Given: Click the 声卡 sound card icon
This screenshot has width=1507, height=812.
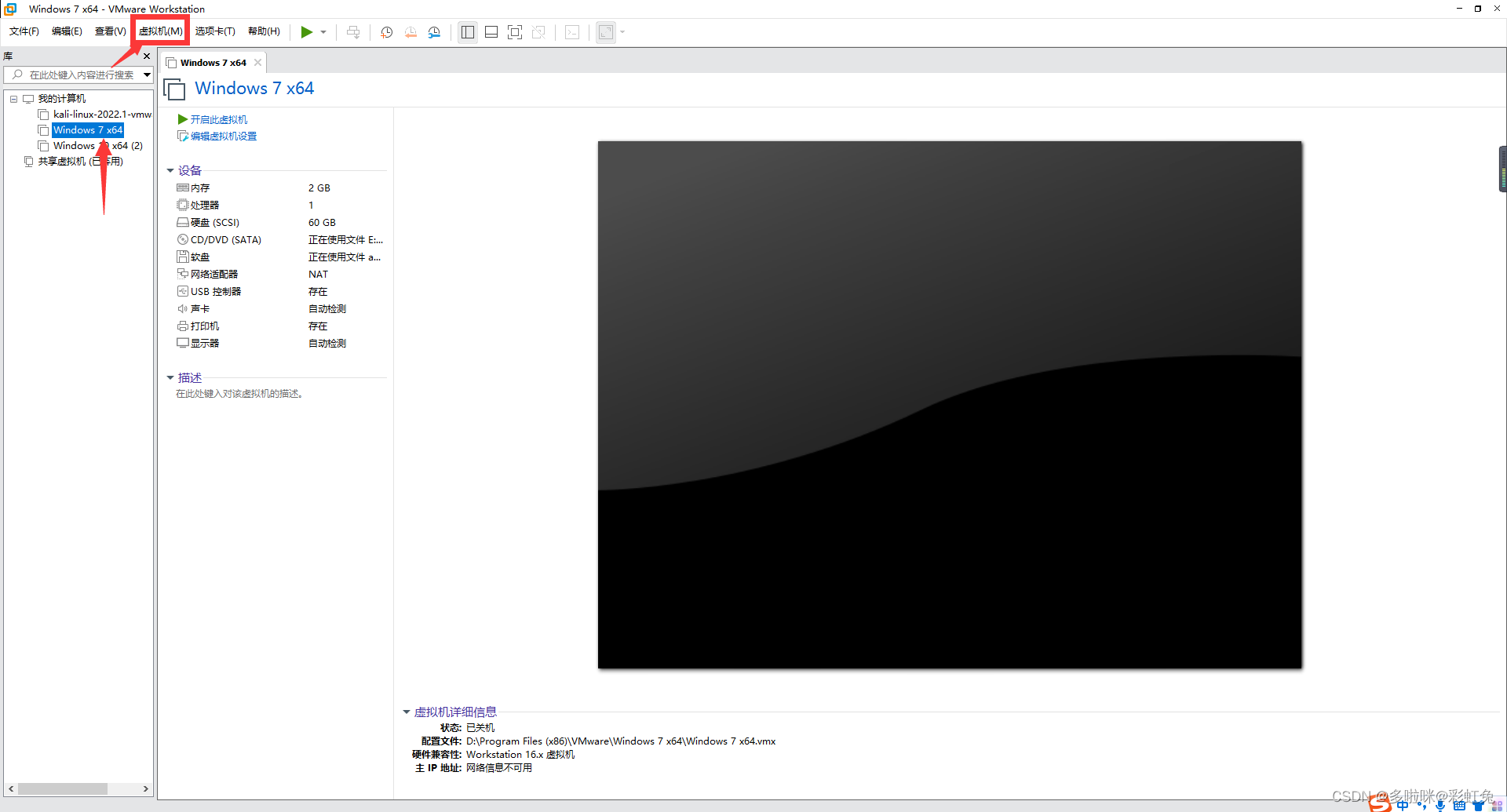Looking at the screenshot, I should (183, 309).
